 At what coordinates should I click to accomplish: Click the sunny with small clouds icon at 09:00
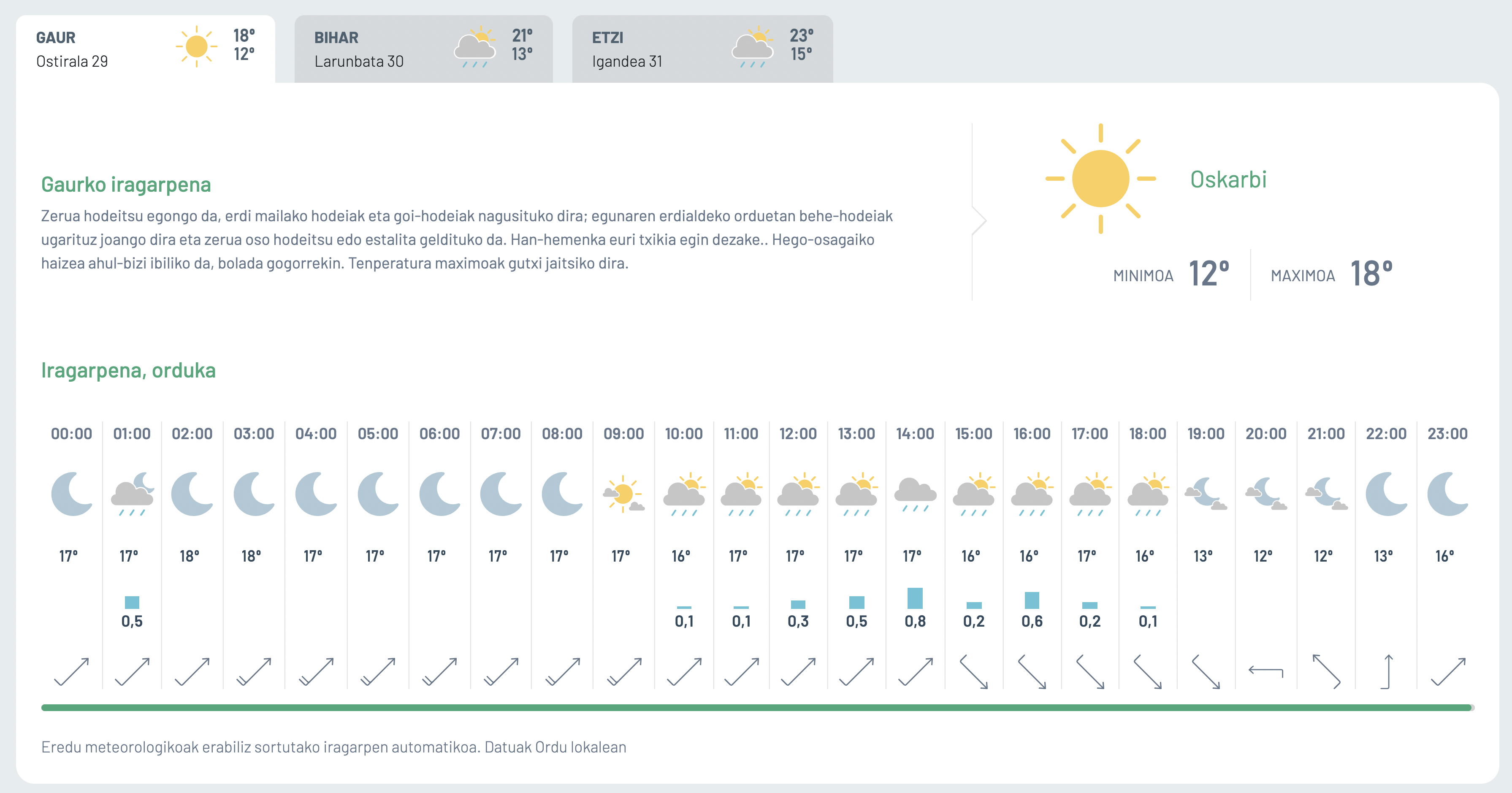pyautogui.click(x=624, y=494)
